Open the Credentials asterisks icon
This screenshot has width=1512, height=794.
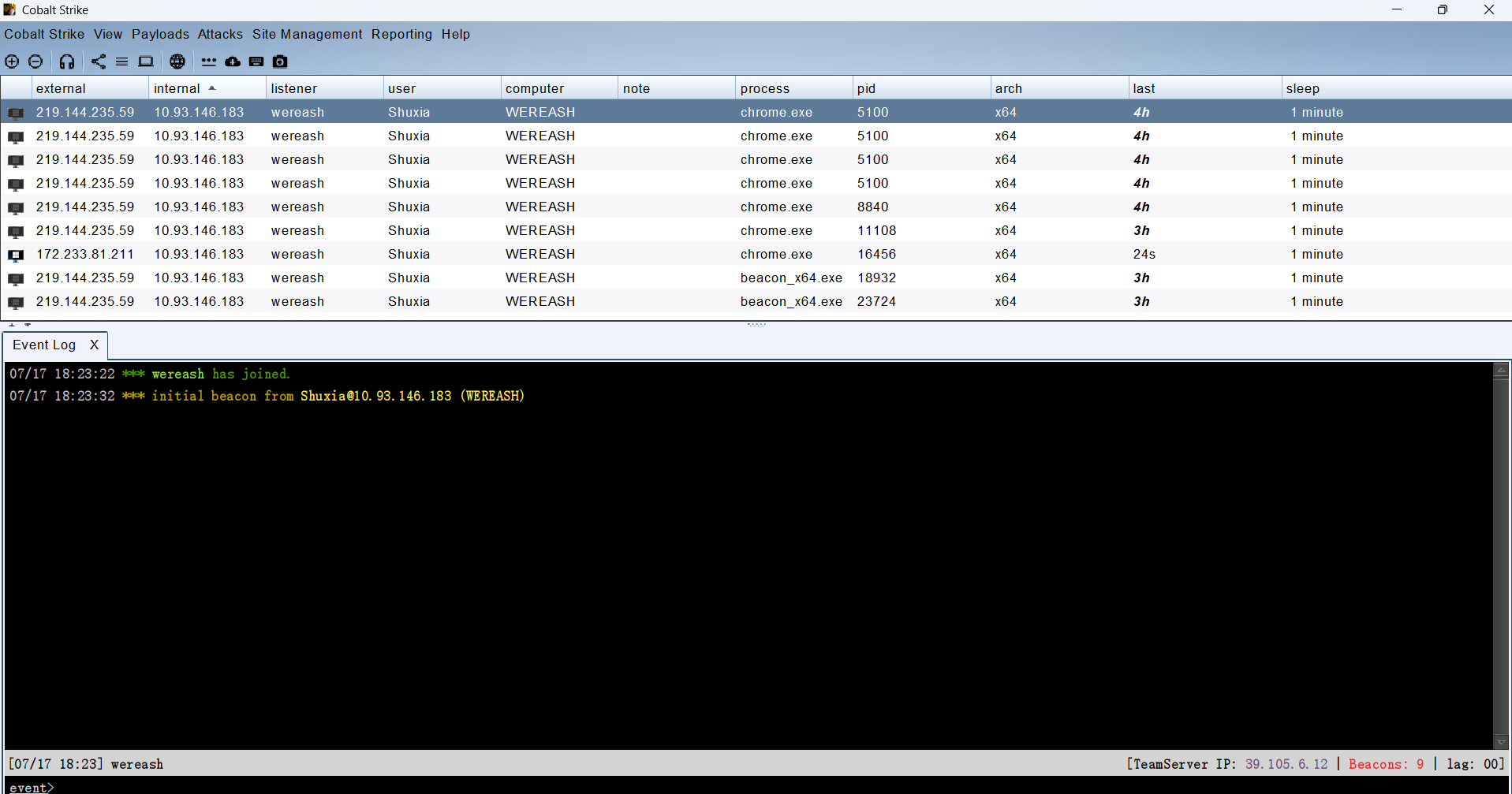[x=209, y=62]
